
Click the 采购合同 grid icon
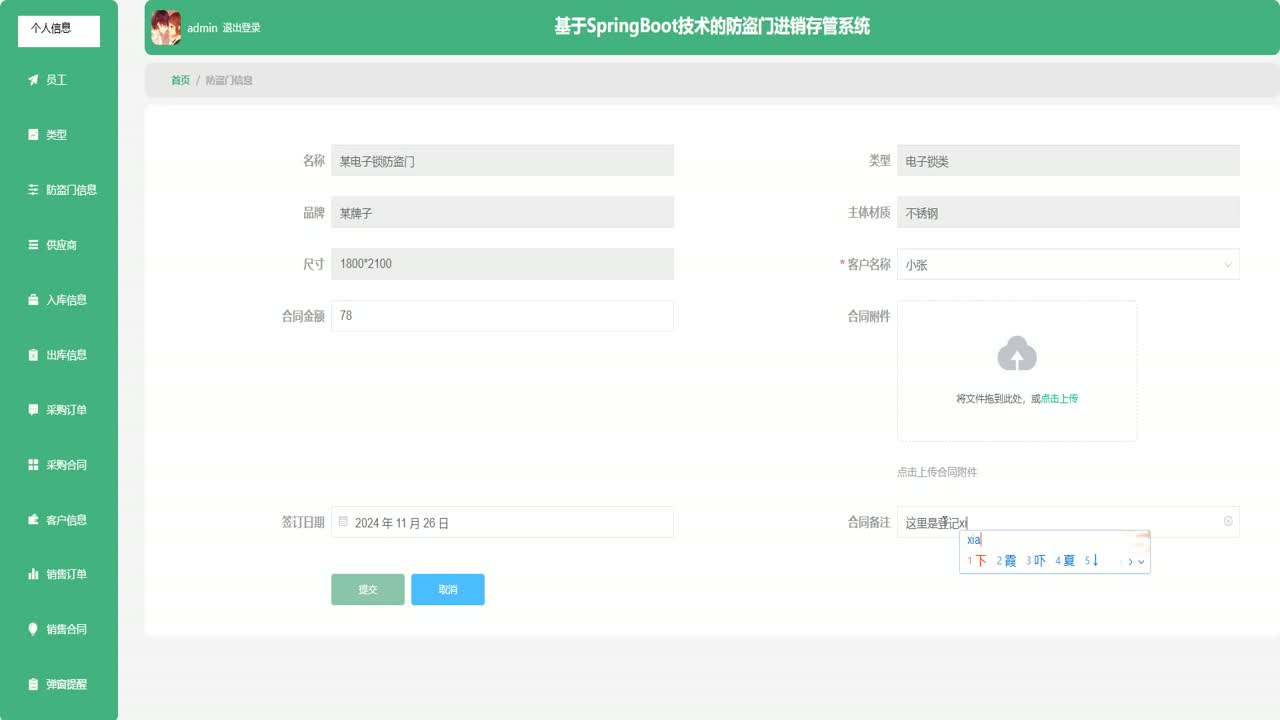[x=33, y=465]
